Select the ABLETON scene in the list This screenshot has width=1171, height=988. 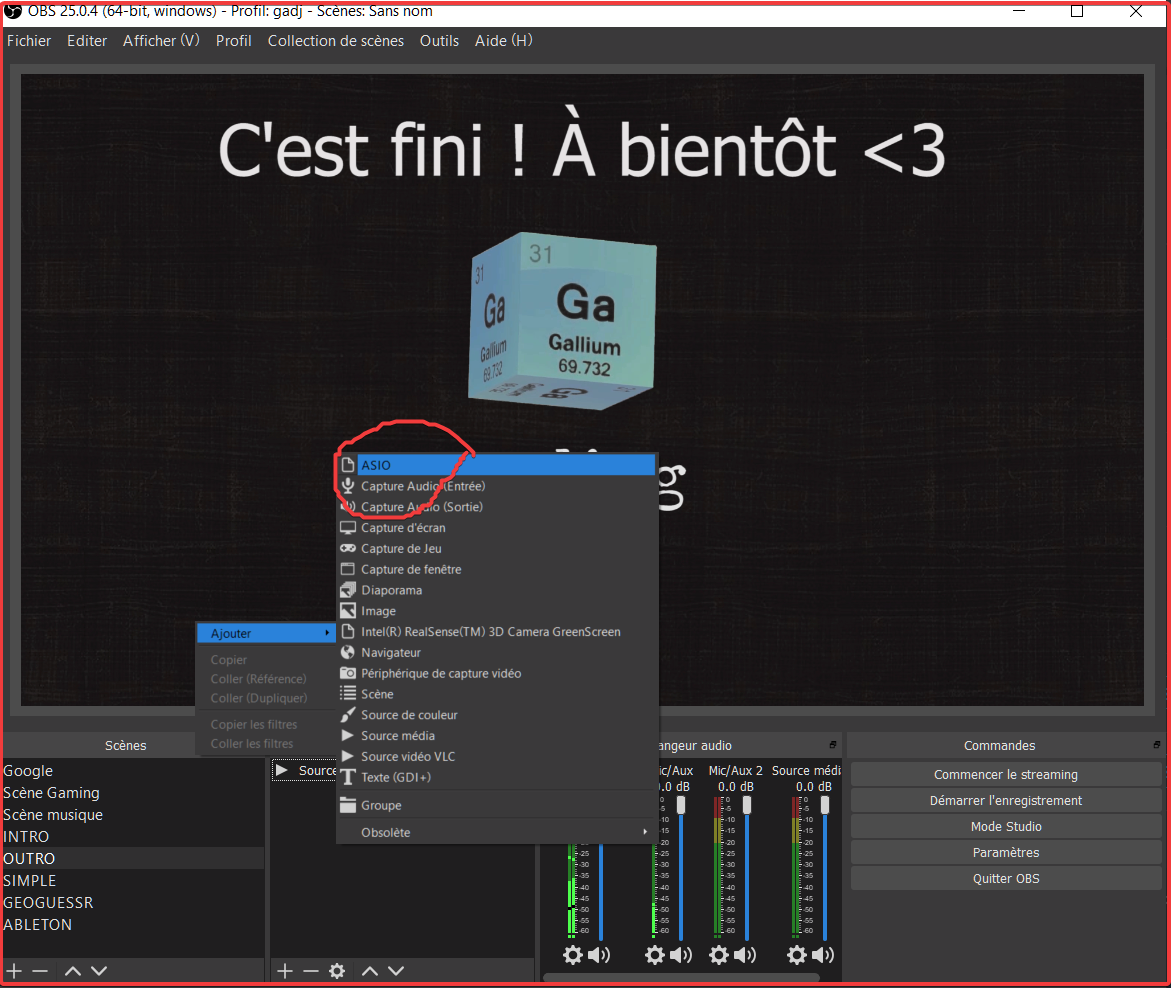pyautogui.click(x=38, y=924)
